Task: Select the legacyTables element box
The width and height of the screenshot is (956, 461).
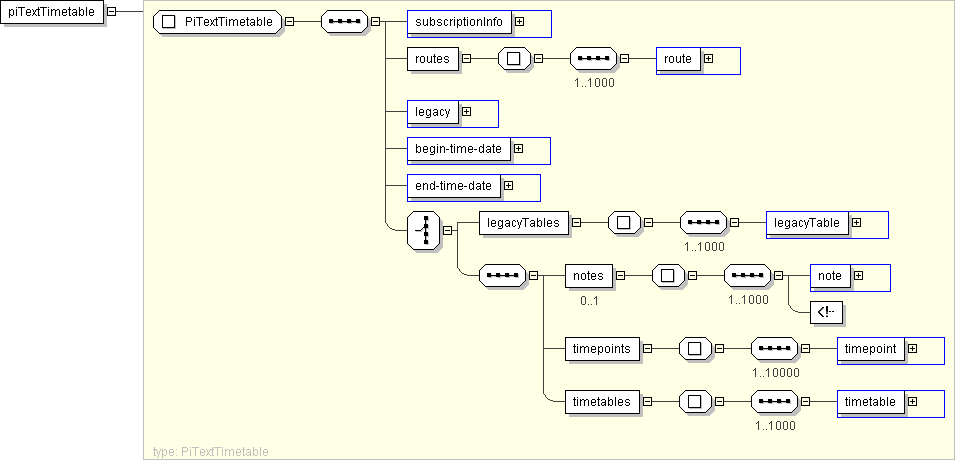Action: (524, 223)
